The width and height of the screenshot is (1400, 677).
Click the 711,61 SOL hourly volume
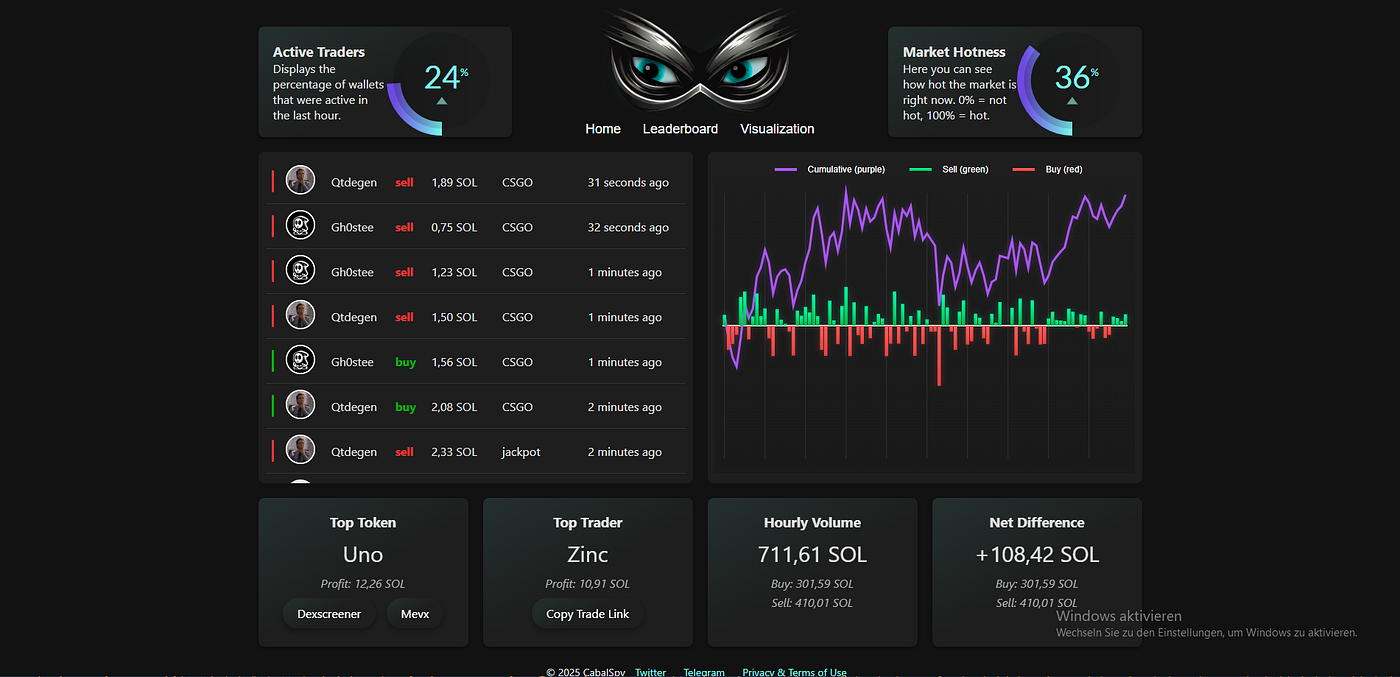tap(812, 555)
